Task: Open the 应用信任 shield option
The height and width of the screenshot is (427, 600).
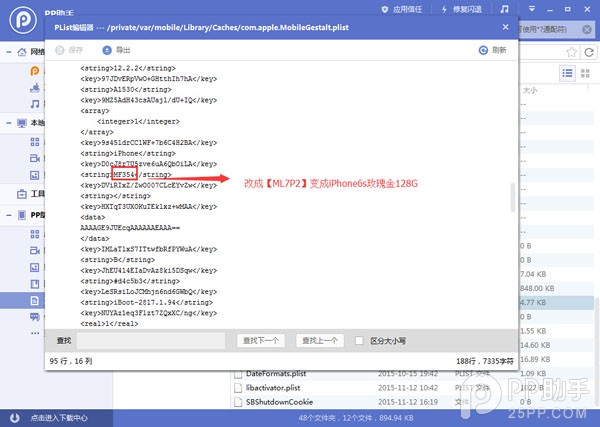Action: click(402, 9)
